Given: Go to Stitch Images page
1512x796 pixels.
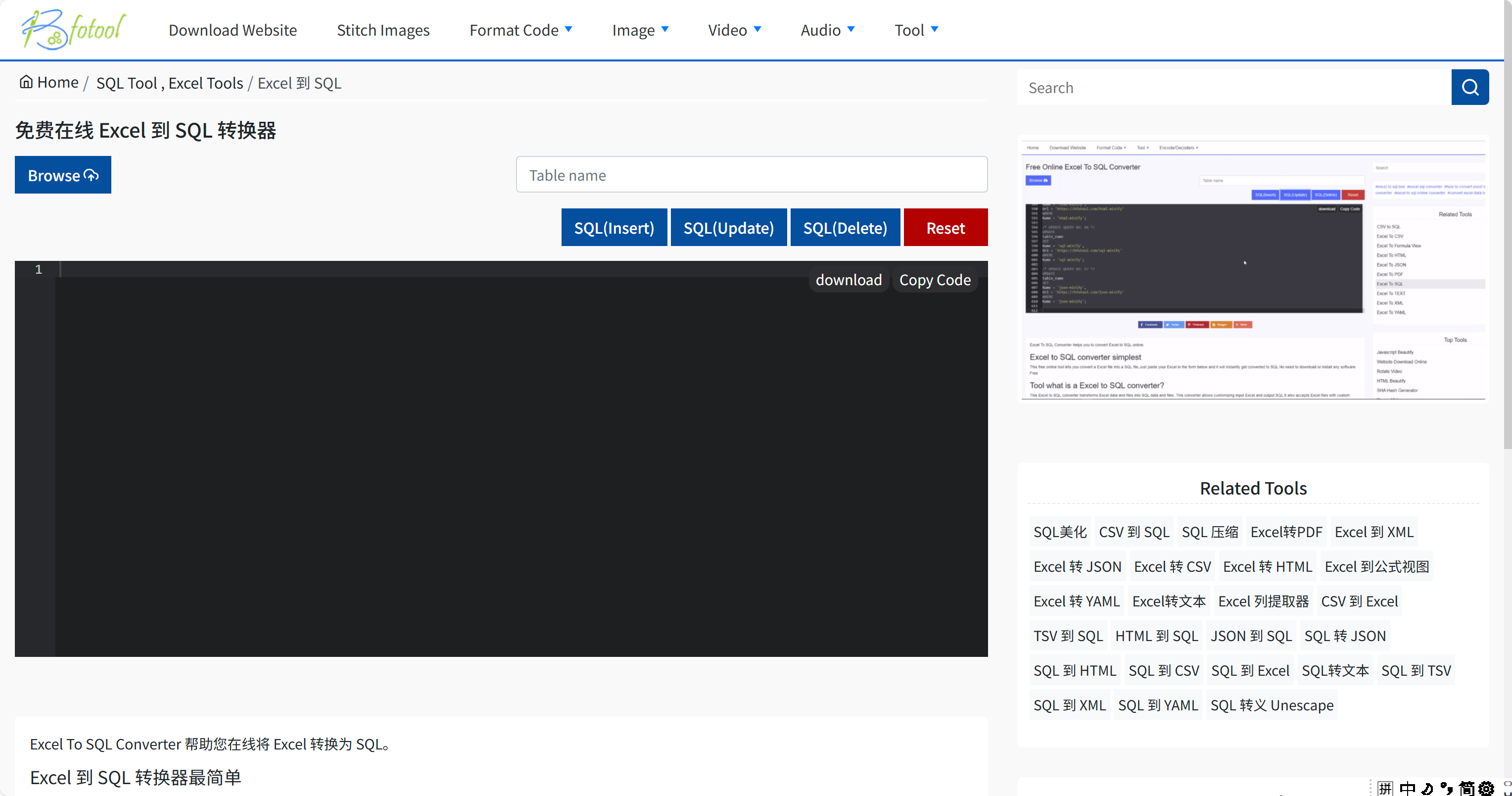Looking at the screenshot, I should click(382, 30).
